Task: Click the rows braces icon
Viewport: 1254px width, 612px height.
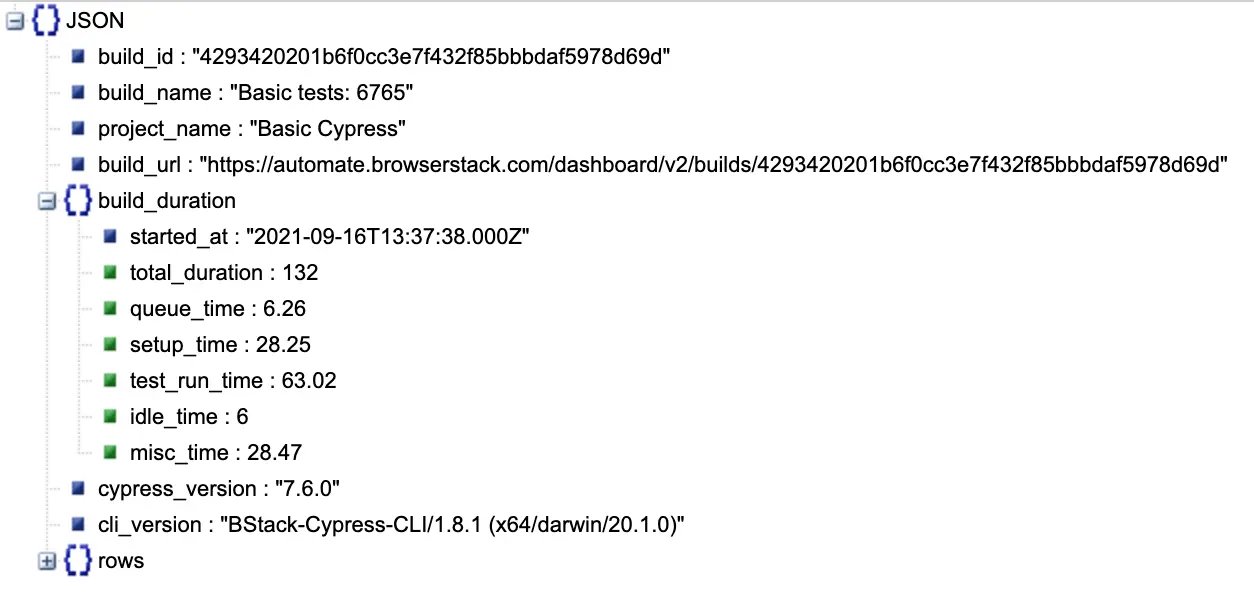Action: point(77,561)
